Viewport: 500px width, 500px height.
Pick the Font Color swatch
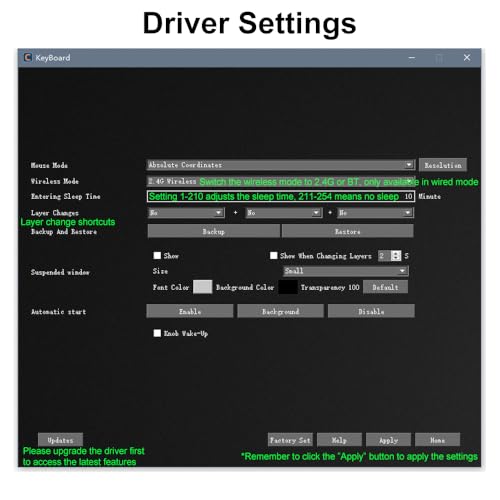tap(202, 287)
